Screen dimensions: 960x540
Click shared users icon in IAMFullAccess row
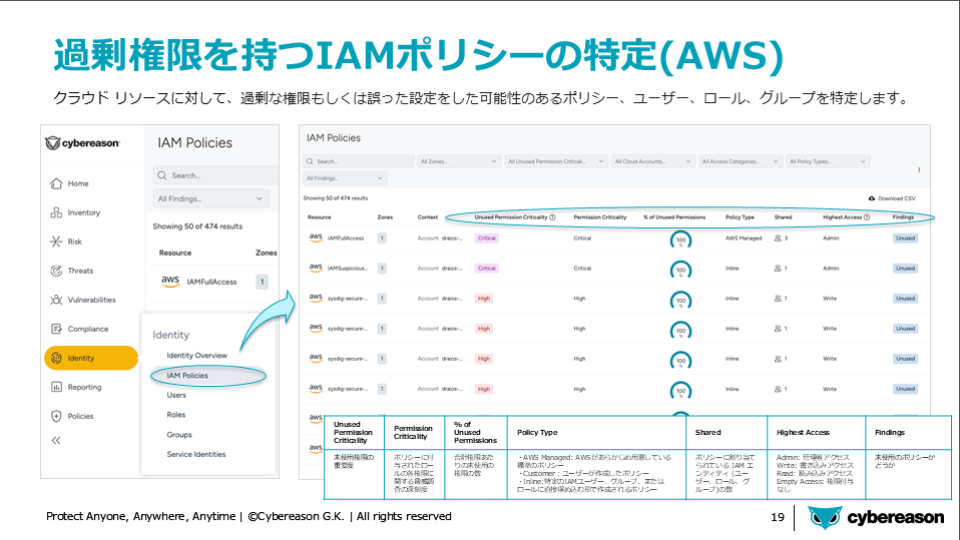778,238
